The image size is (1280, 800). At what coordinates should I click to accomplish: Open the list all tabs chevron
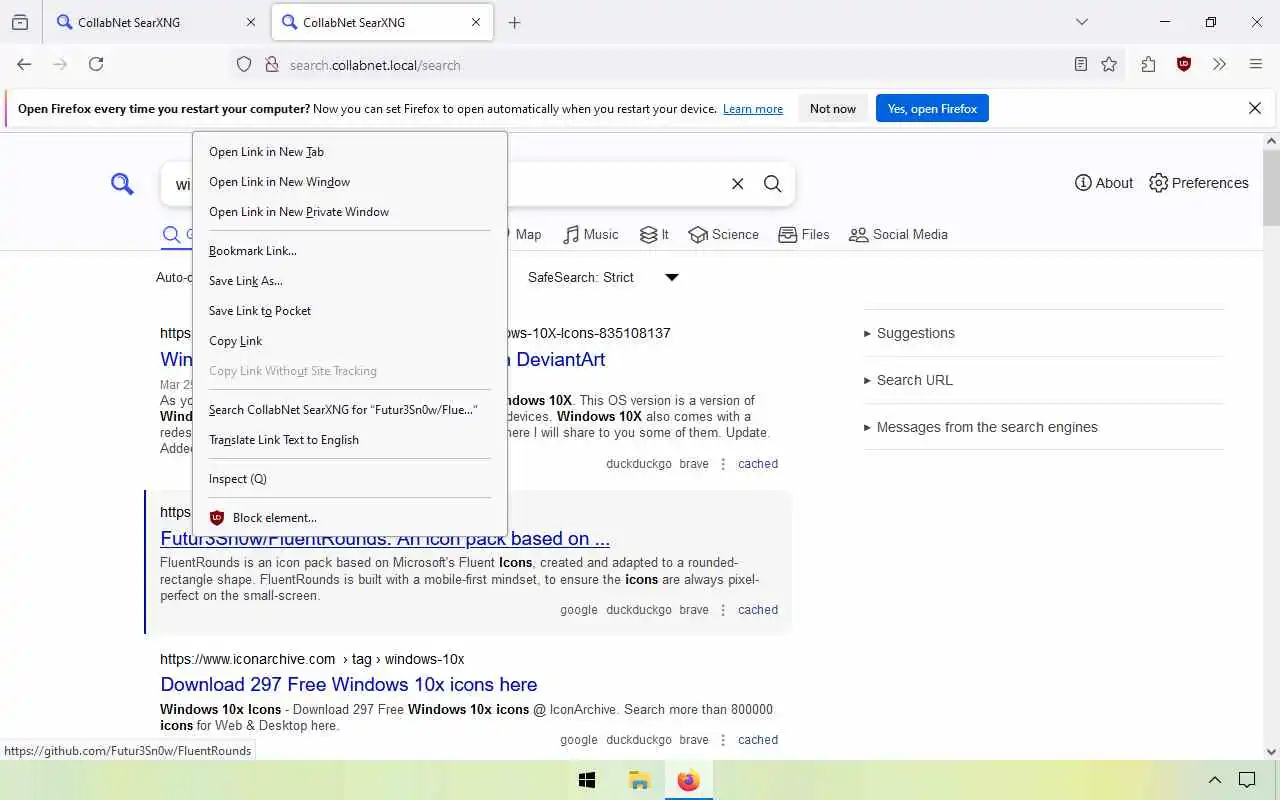tap(1081, 22)
